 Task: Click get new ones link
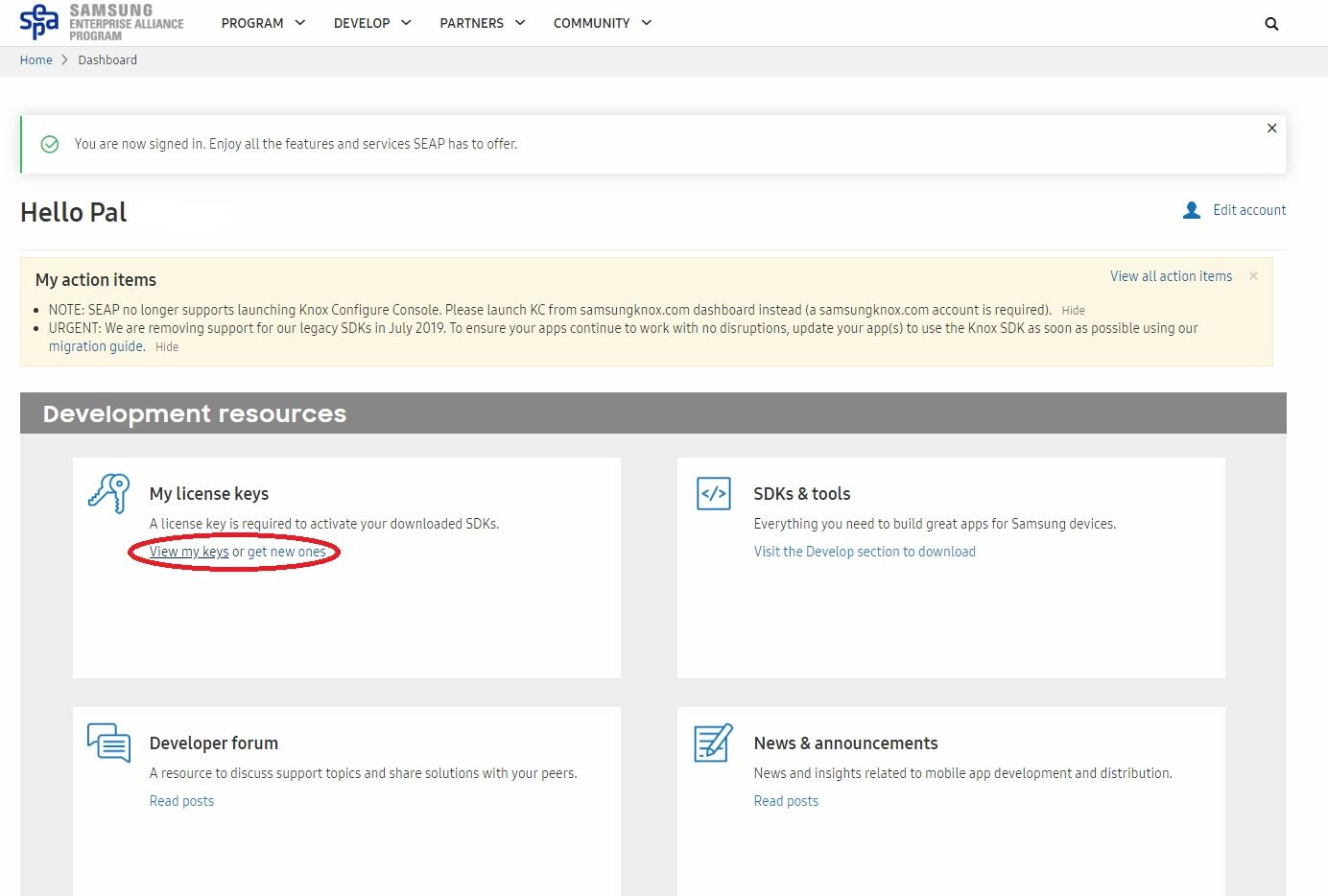[287, 552]
